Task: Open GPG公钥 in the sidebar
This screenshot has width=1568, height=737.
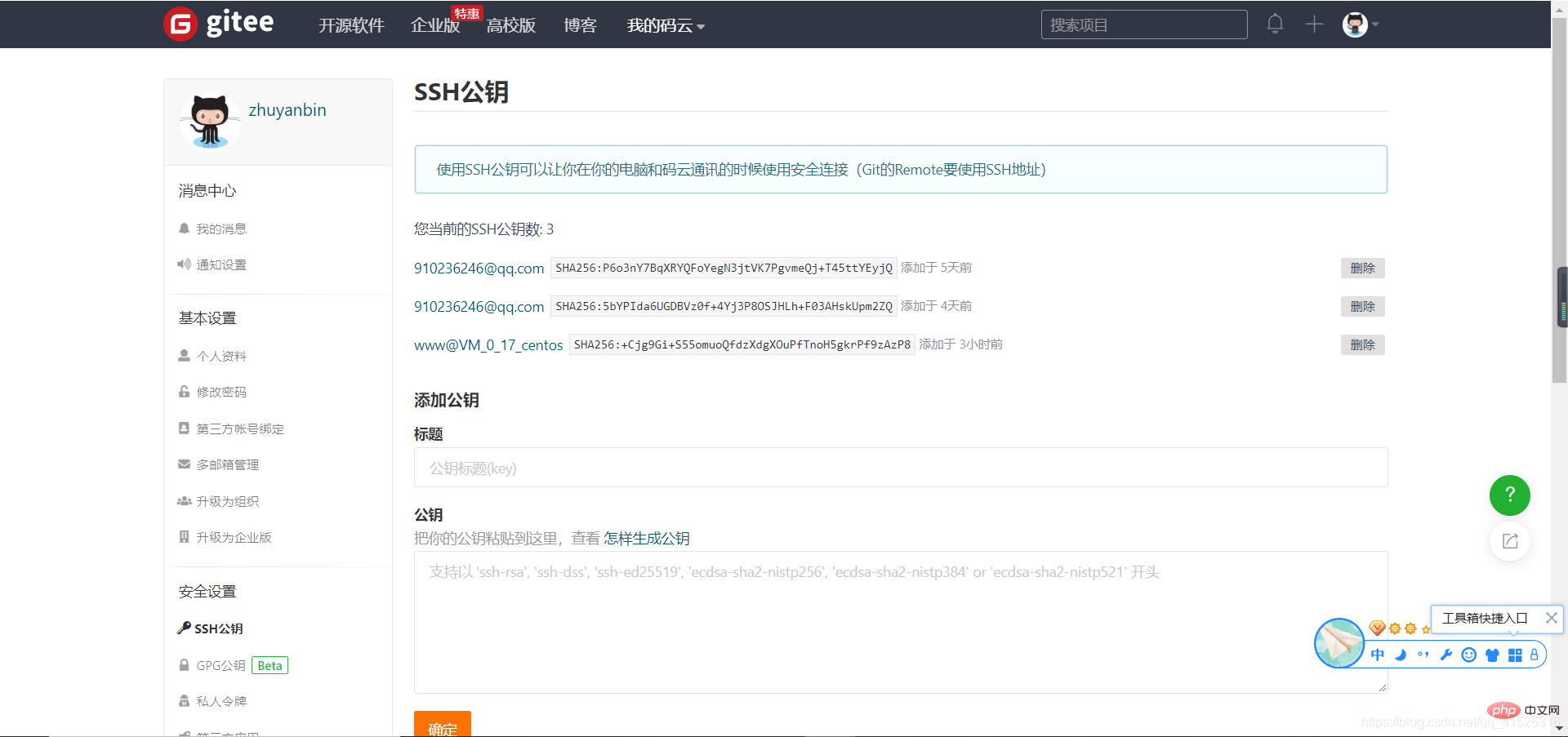Action: click(x=221, y=666)
